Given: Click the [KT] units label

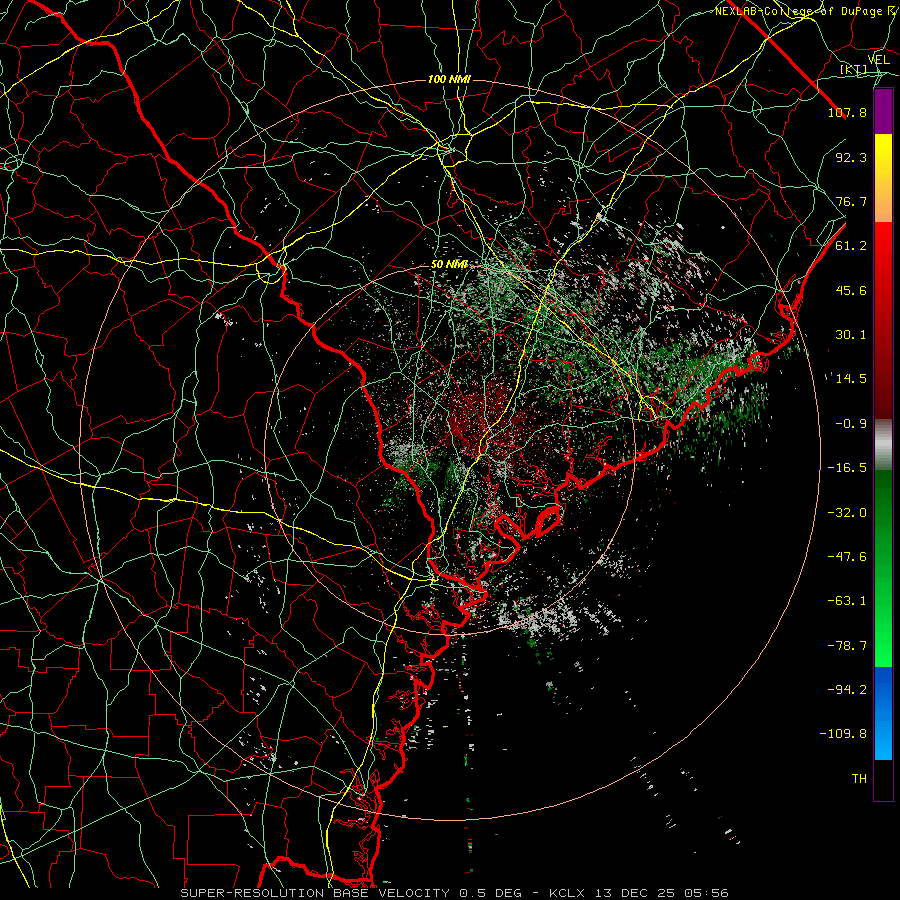Looking at the screenshot, I should (x=854, y=70).
